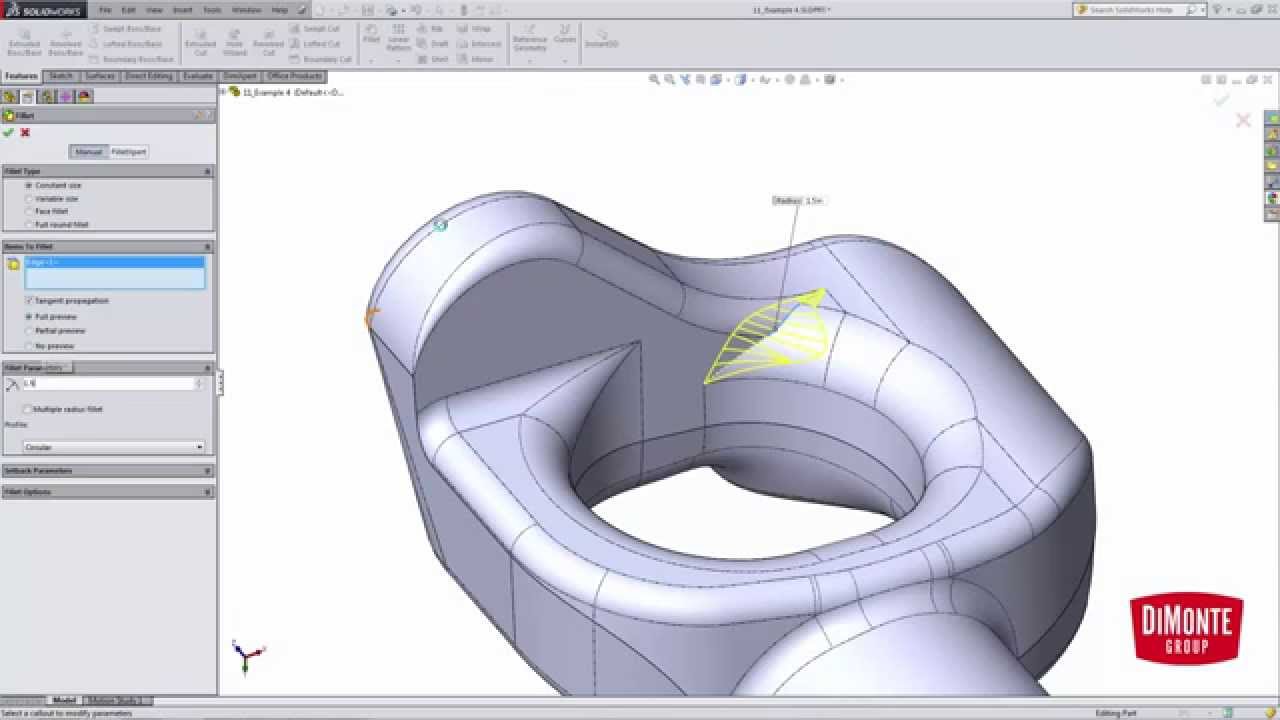The height and width of the screenshot is (720, 1280).
Task: Click the Swept Cut tool
Action: [315, 29]
